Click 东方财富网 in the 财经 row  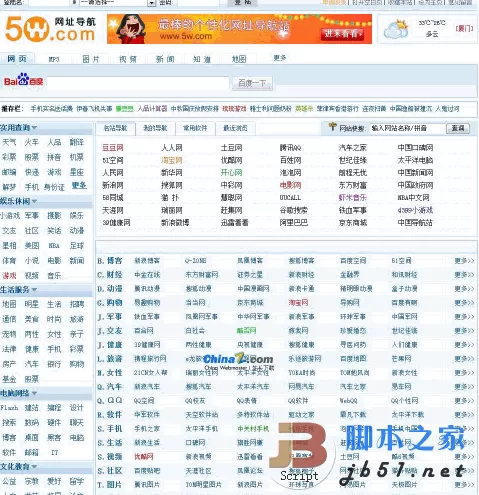point(202,275)
